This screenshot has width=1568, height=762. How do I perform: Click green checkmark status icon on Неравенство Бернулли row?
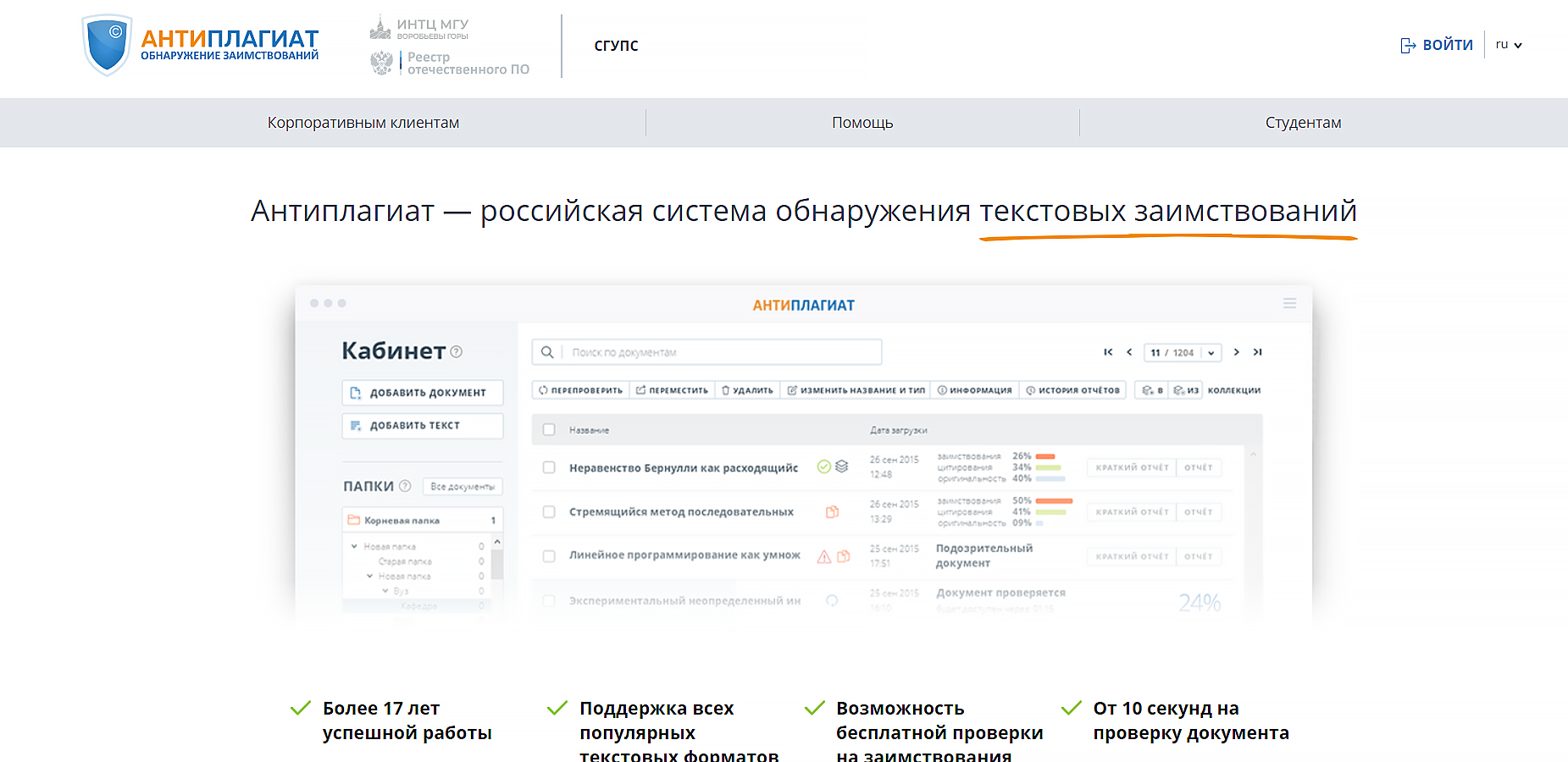point(823,467)
